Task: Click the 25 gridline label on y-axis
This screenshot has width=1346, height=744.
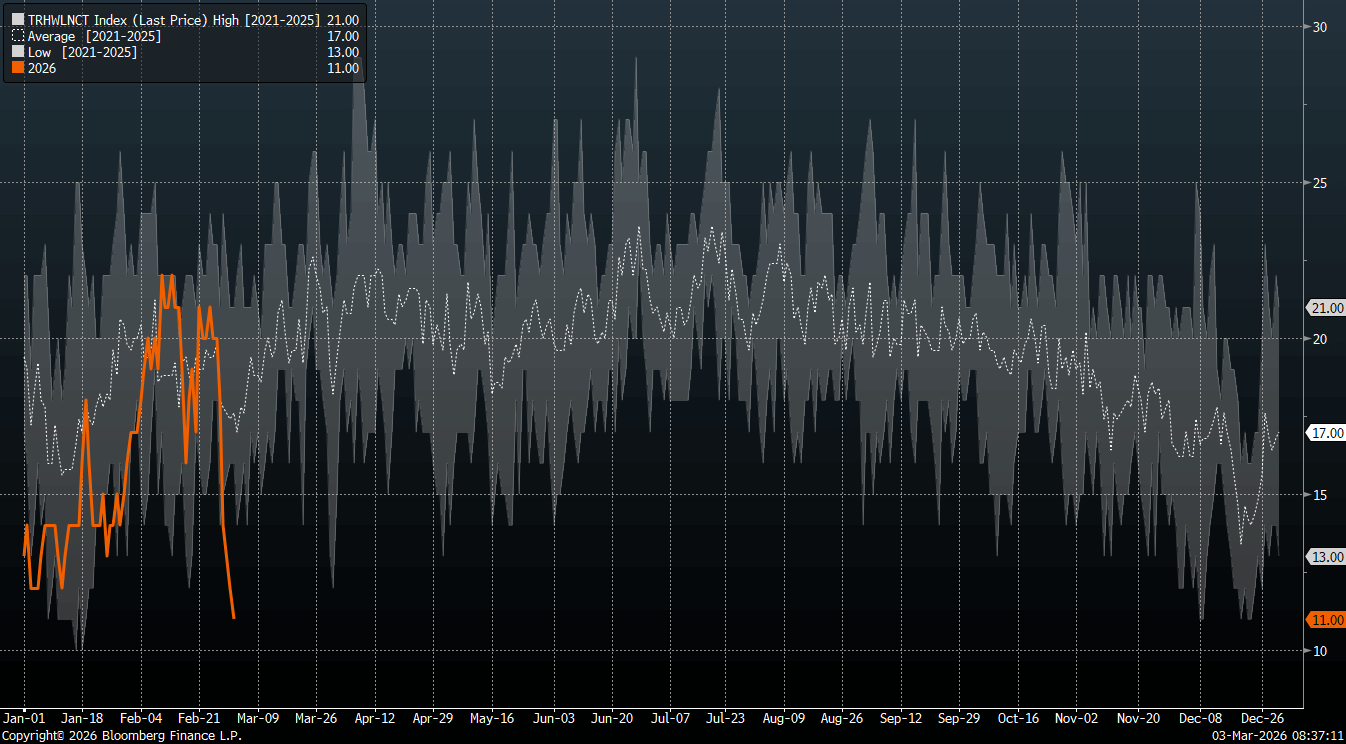Action: pos(1320,183)
